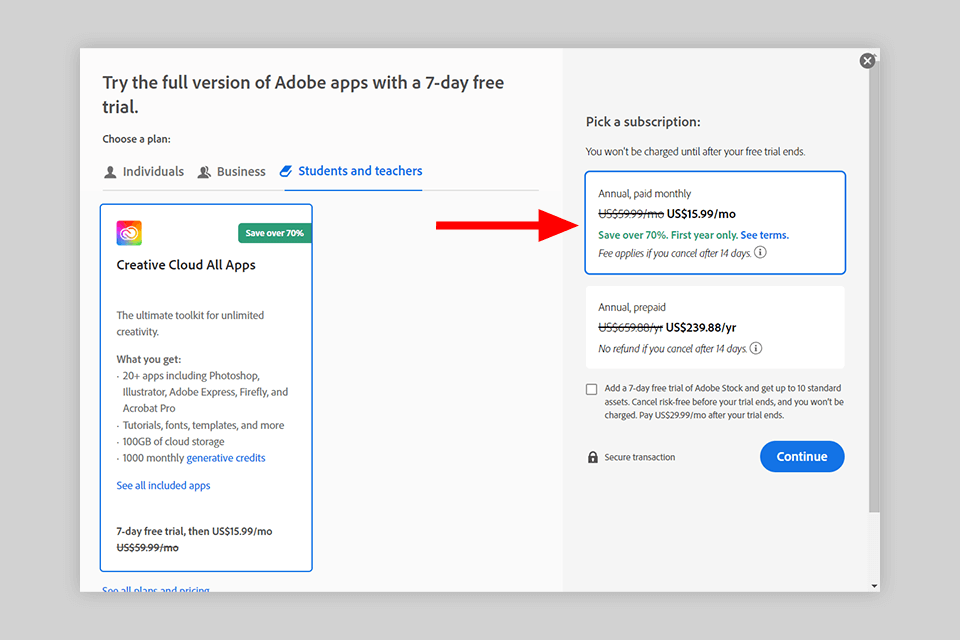The width and height of the screenshot is (960, 640).
Task: Show info about the no refund policy
Action: click(756, 348)
